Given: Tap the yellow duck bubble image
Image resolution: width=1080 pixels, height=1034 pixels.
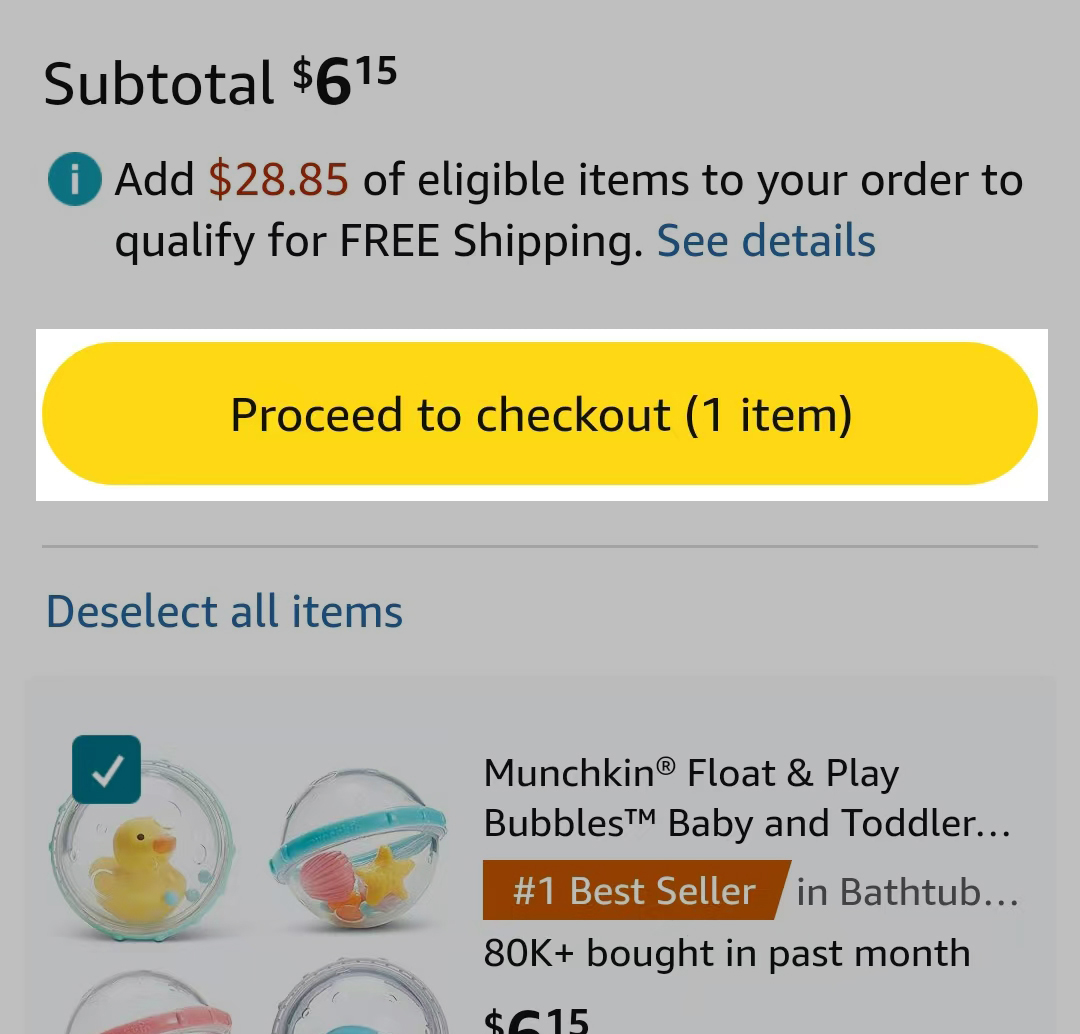Looking at the screenshot, I should [x=142, y=855].
